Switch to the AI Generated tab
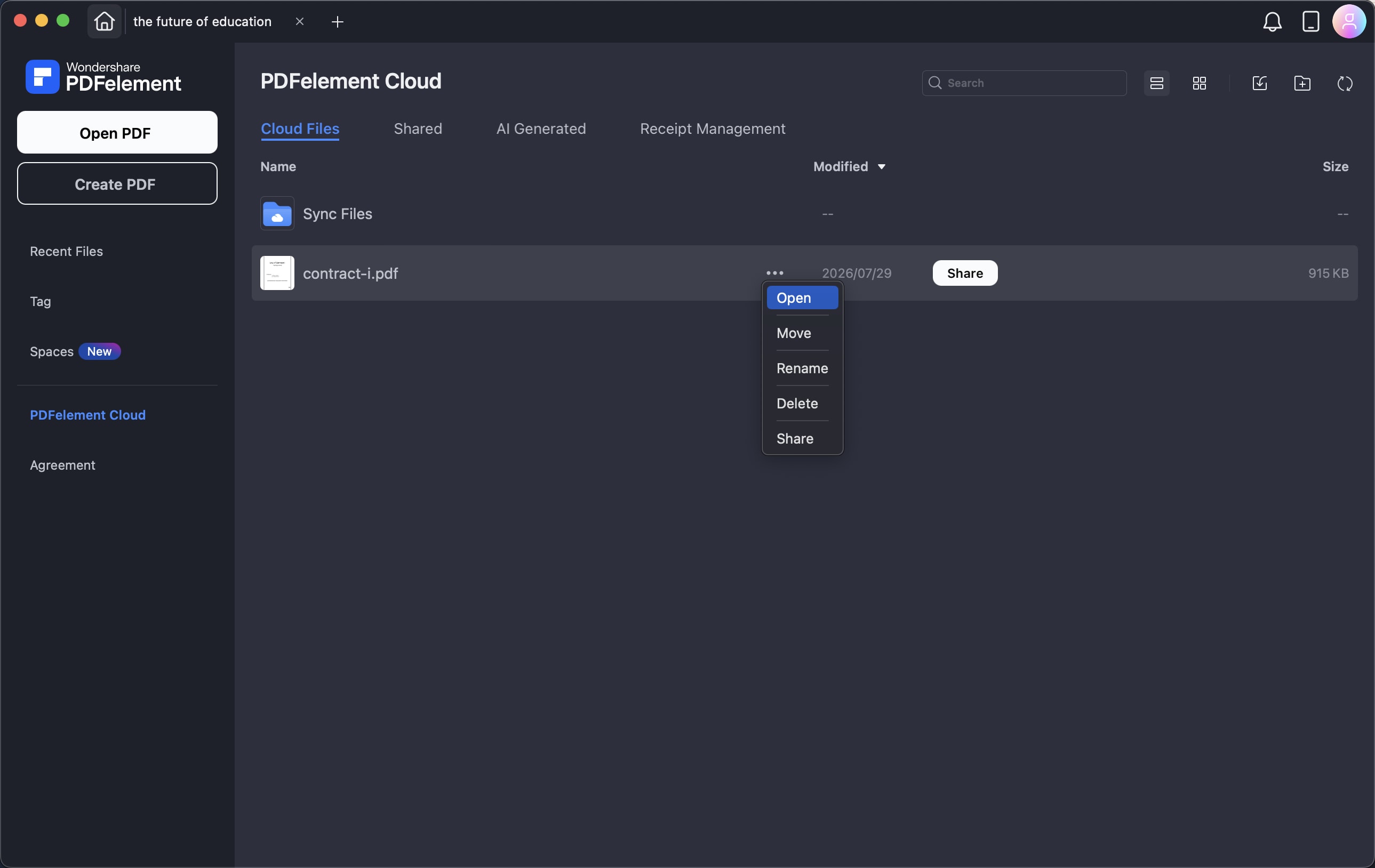1375x868 pixels. [541, 129]
